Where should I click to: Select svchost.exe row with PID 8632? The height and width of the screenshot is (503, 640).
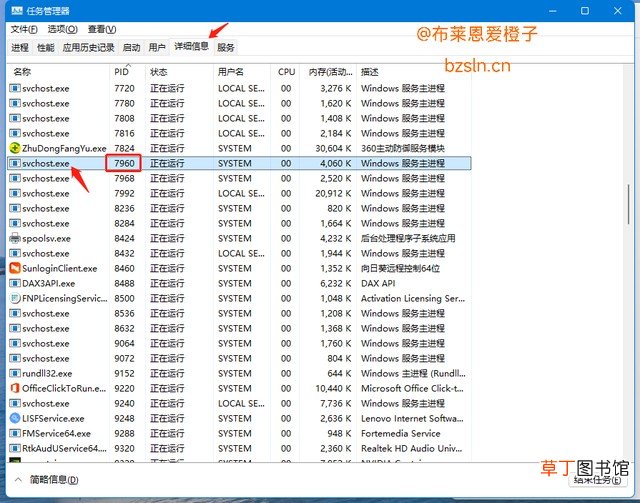point(239,328)
